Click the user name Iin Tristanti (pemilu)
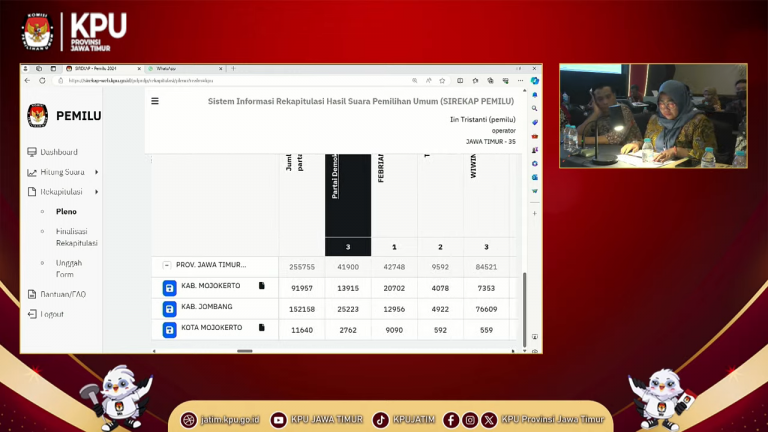This screenshot has height=432, width=768. [482, 120]
